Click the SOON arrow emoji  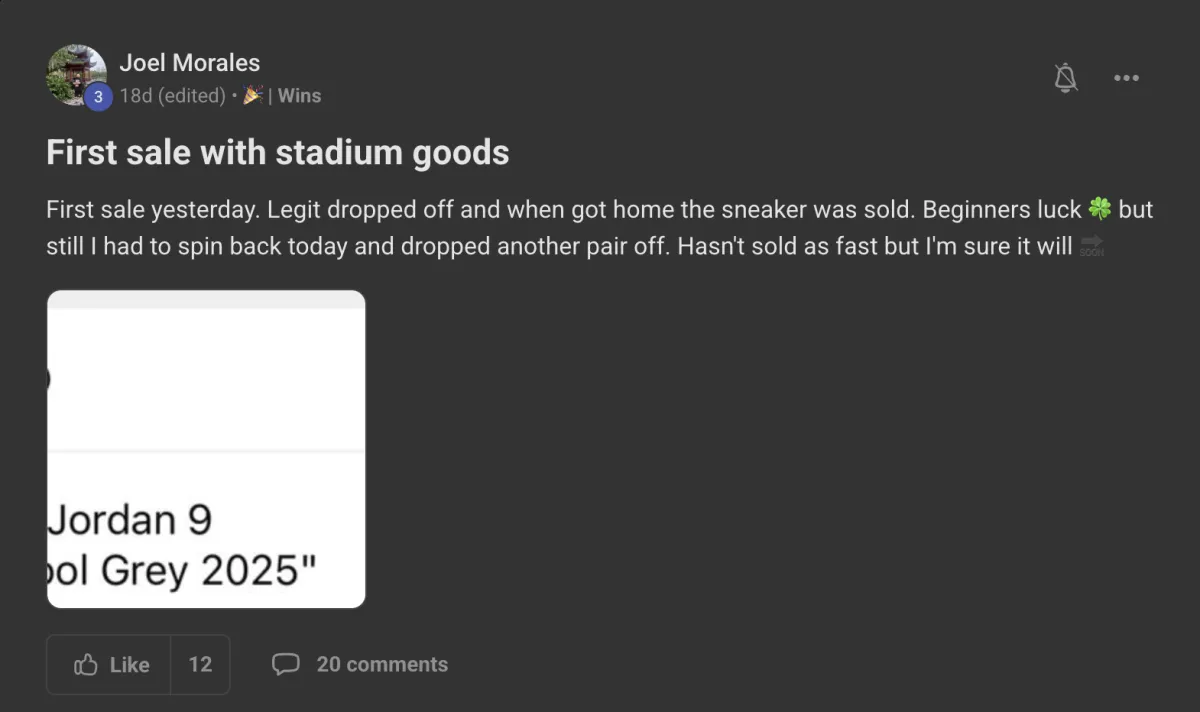(x=1091, y=245)
